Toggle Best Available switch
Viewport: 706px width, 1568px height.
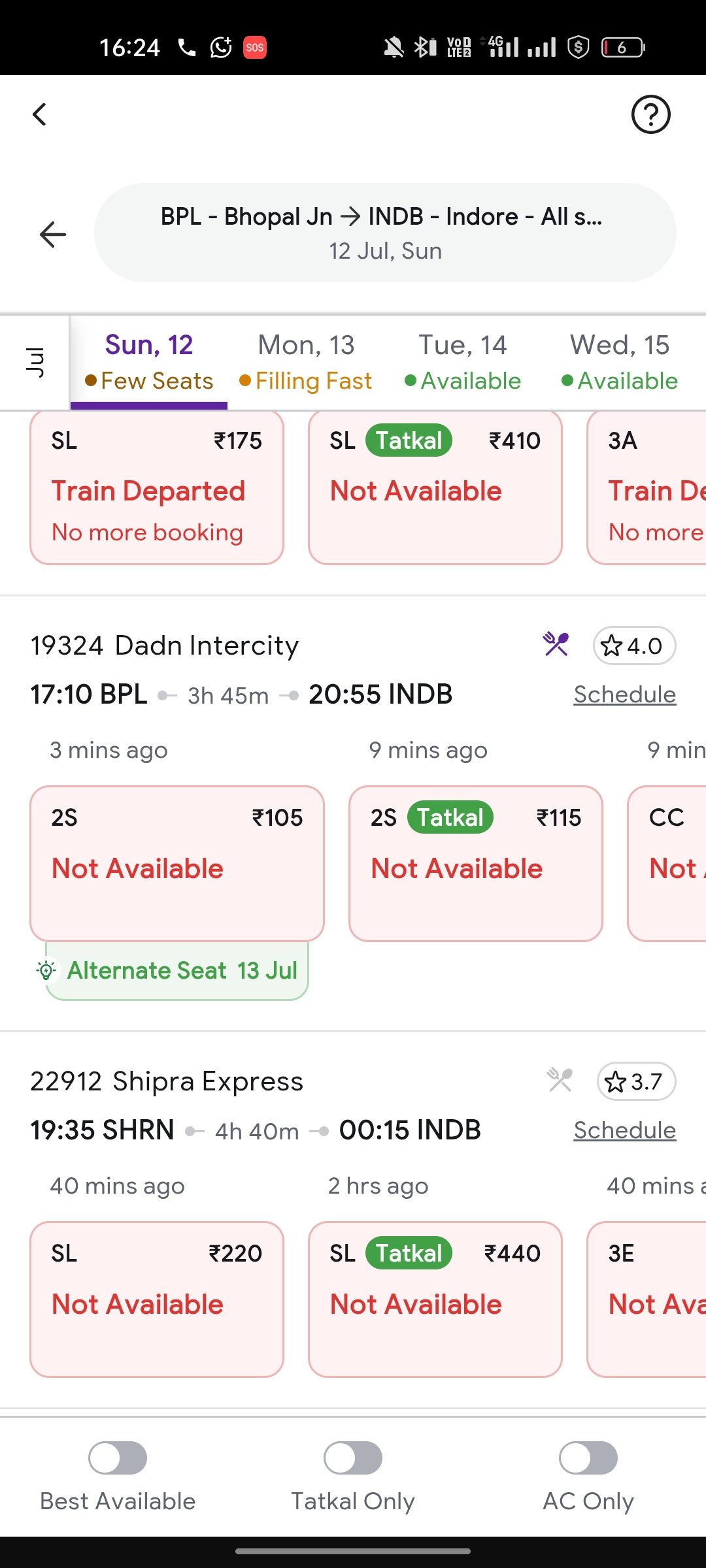(x=118, y=1458)
